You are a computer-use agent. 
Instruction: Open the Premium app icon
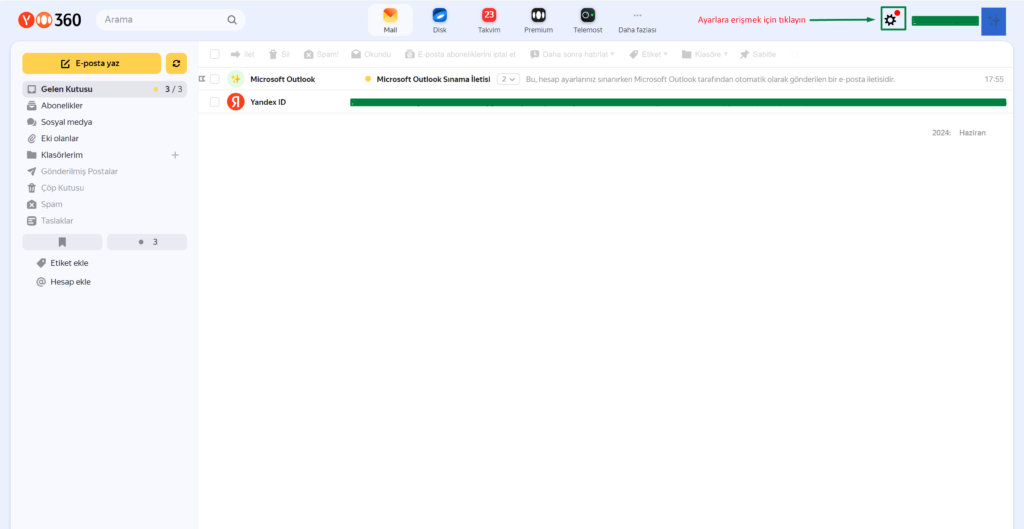point(538,16)
